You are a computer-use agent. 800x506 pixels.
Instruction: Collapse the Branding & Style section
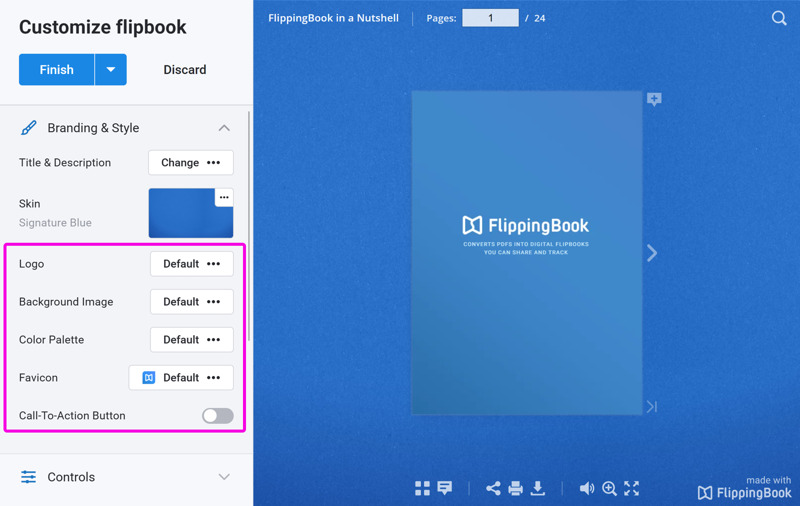(x=224, y=128)
